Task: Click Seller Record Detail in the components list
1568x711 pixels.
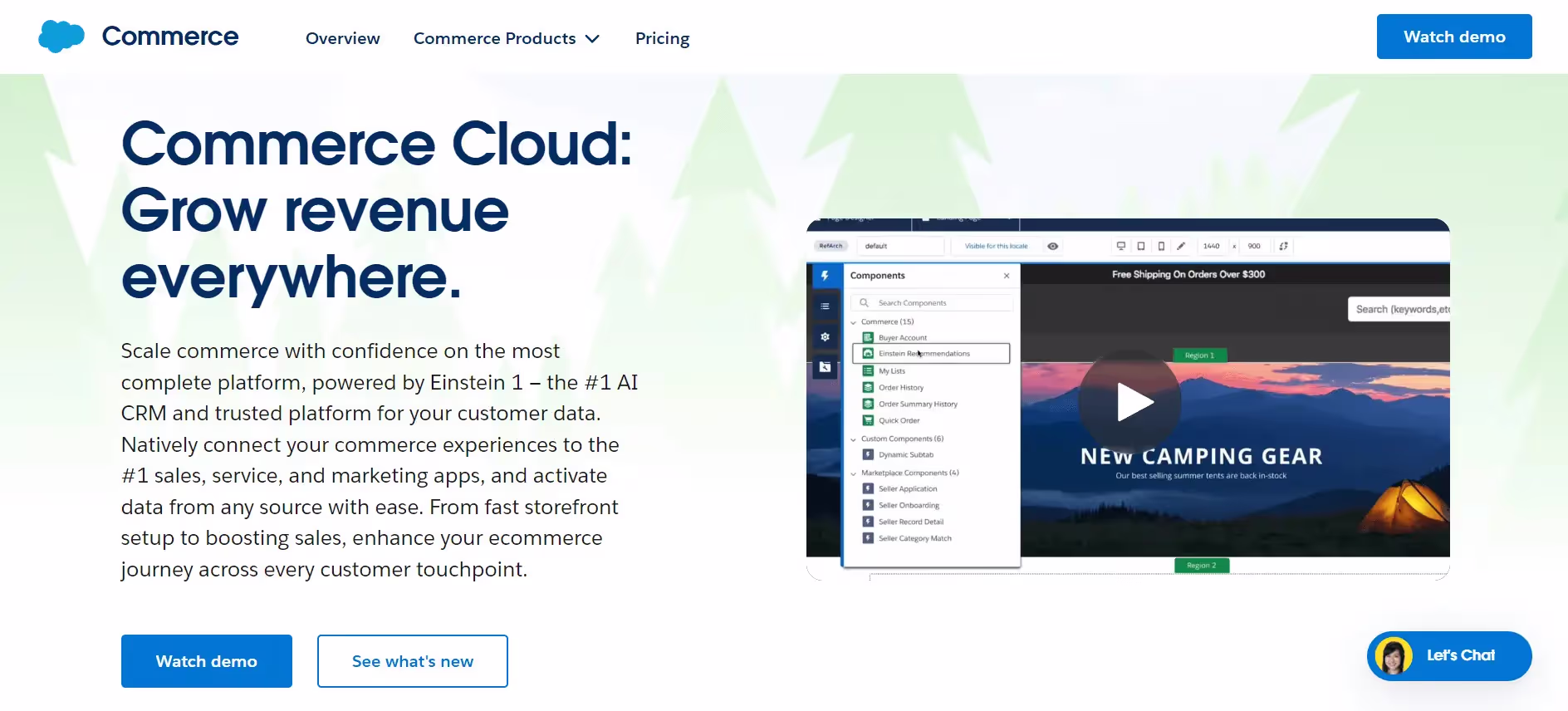Action: pos(911,522)
